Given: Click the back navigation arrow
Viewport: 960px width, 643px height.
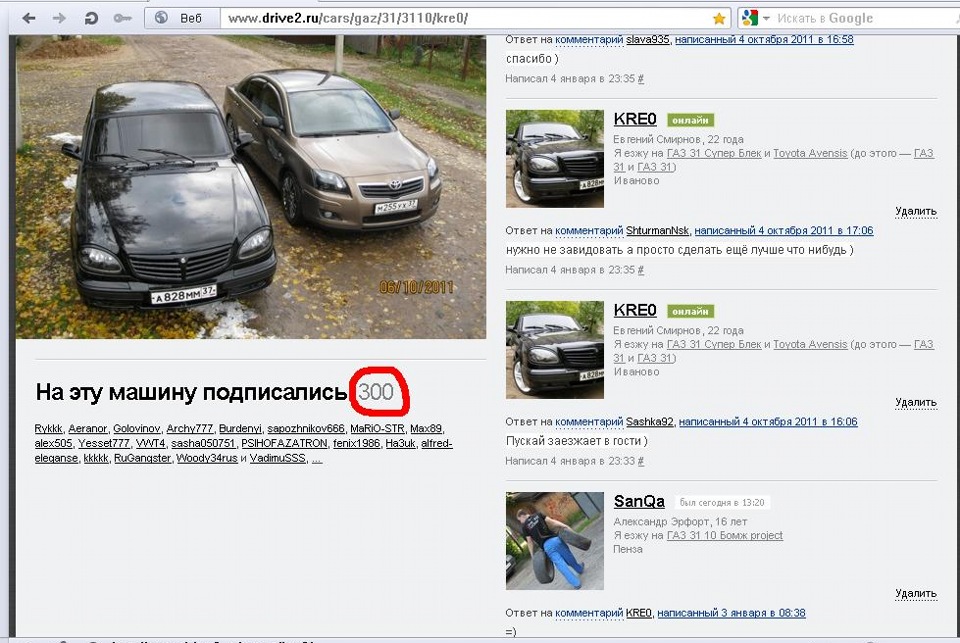Looking at the screenshot, I should [x=28, y=17].
